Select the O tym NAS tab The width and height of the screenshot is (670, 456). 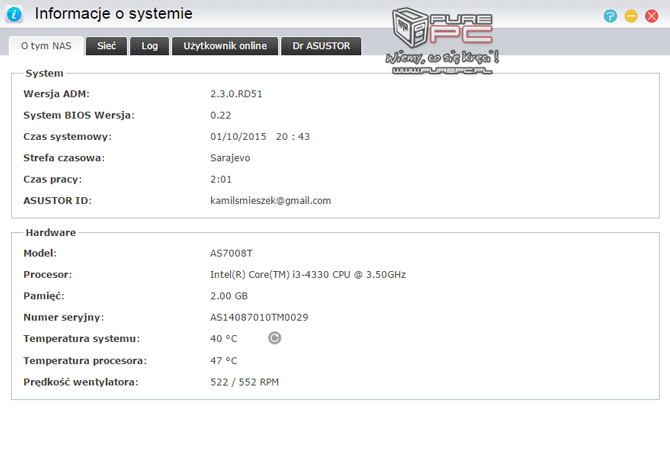tap(46, 46)
